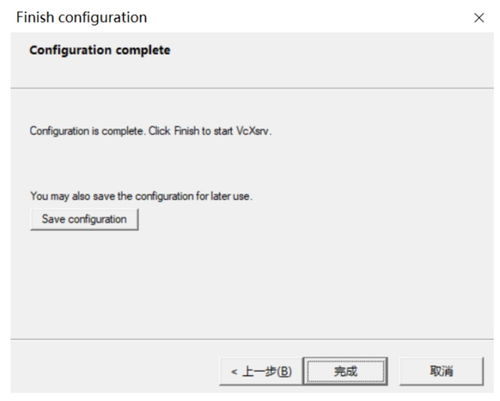Click the 取消 (Cancel) button

point(441,371)
